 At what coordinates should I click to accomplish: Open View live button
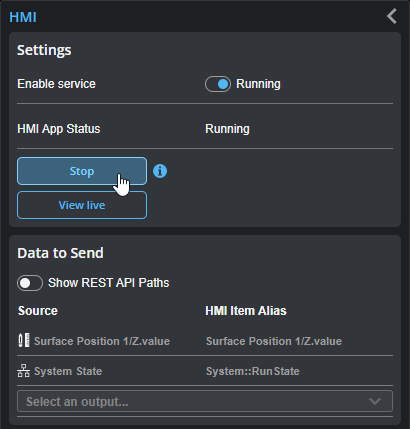pos(82,205)
